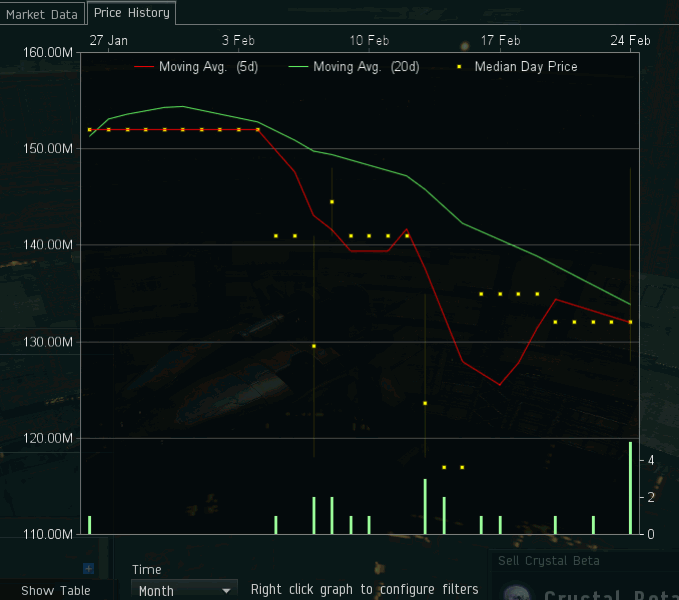Click the 10 Feb date label

point(369,41)
